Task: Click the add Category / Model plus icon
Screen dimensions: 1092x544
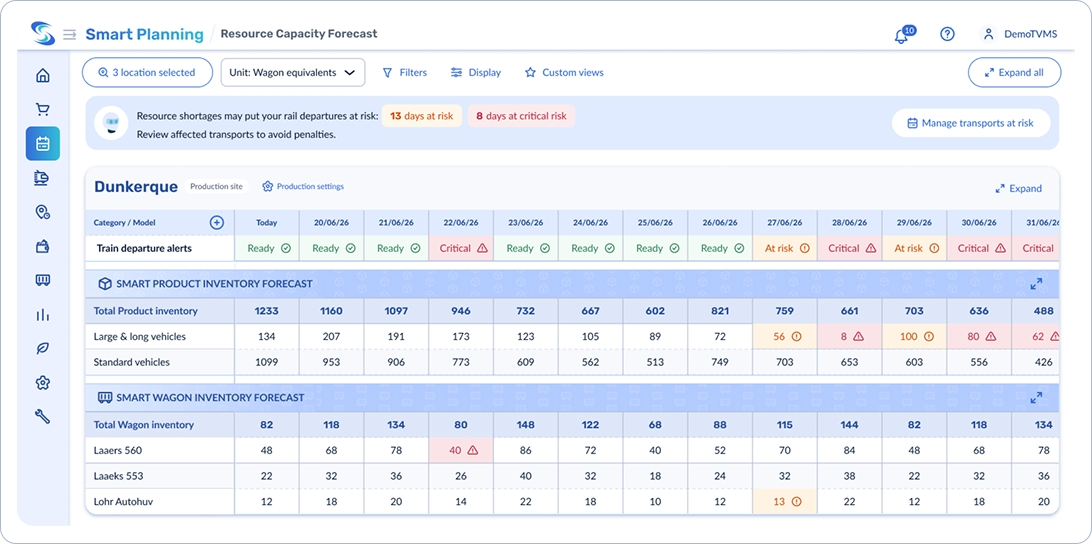Action: (217, 223)
